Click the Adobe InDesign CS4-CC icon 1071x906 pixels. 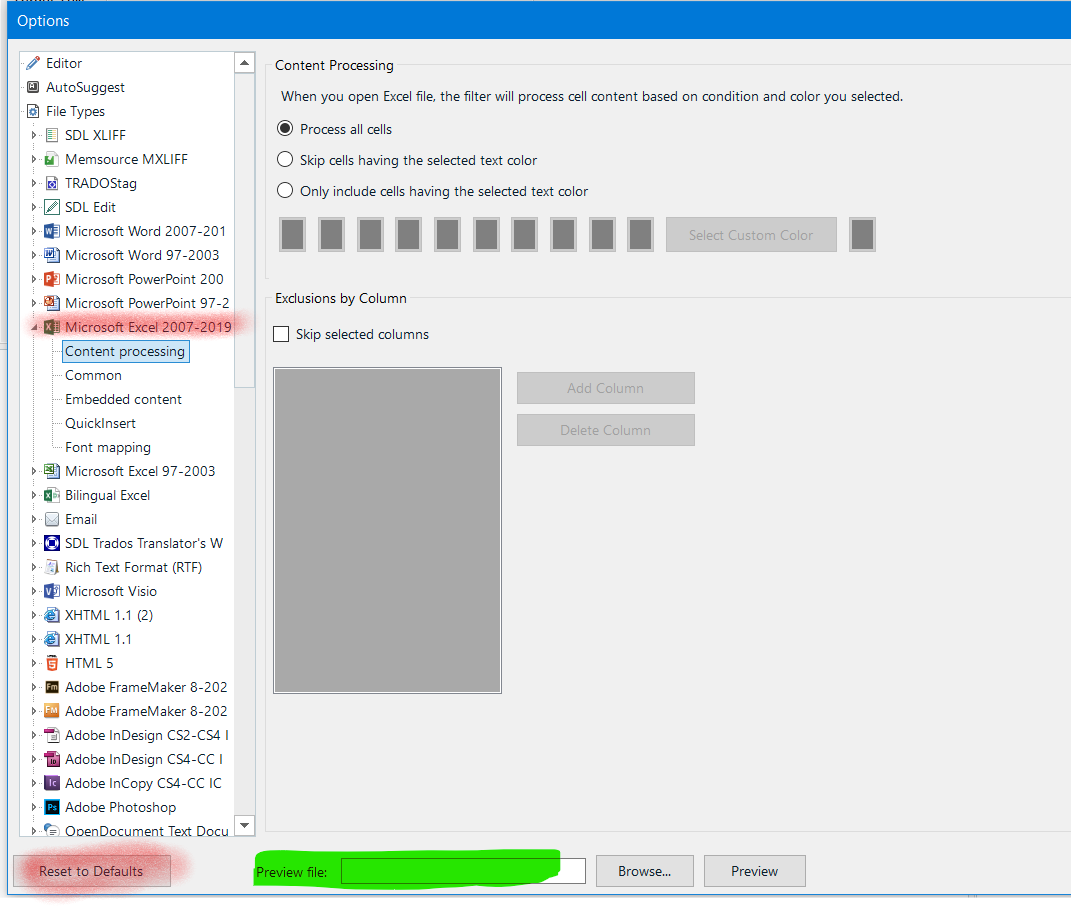tap(52, 759)
